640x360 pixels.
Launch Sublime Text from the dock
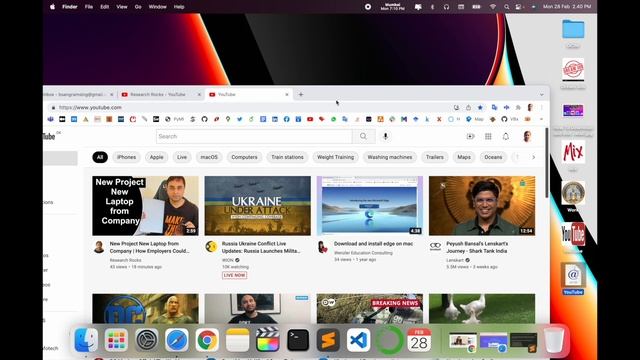tap(328, 340)
